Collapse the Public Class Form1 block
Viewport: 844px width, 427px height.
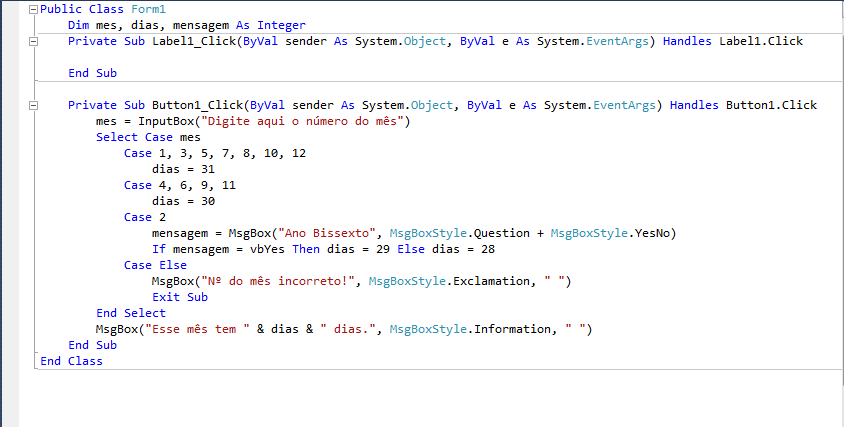[x=33, y=9]
